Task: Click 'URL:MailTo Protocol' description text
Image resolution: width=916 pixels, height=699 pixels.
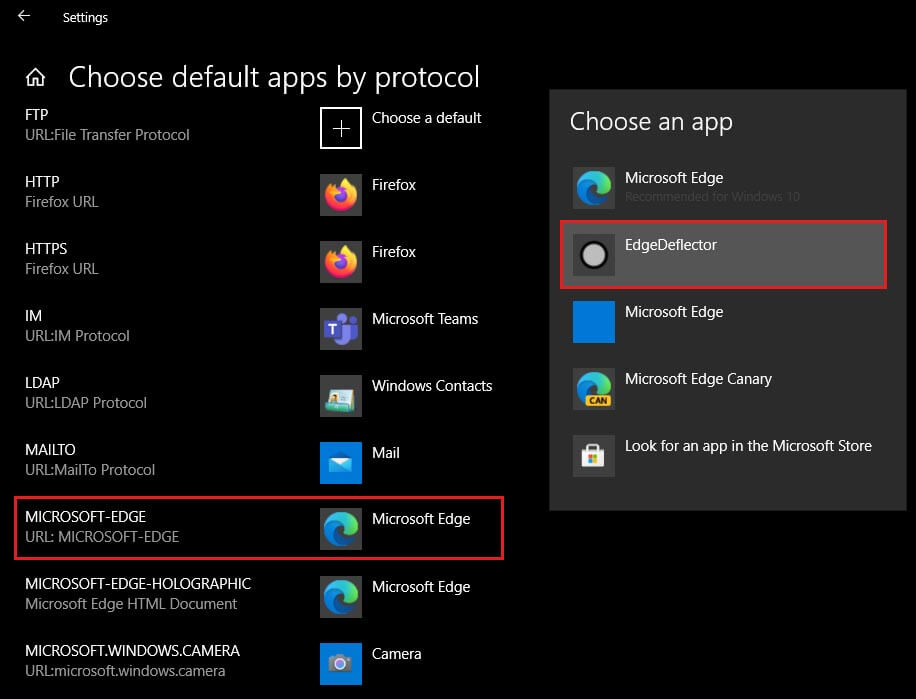Action: click(x=90, y=470)
